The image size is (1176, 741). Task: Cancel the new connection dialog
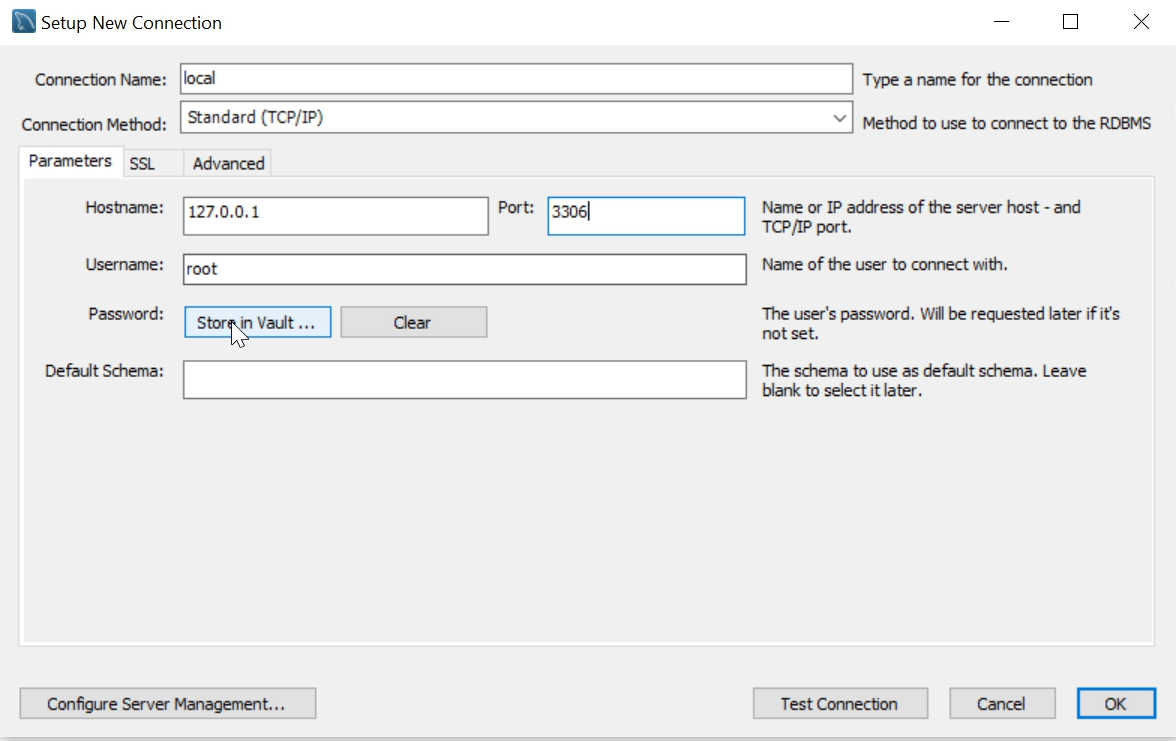(x=1002, y=703)
